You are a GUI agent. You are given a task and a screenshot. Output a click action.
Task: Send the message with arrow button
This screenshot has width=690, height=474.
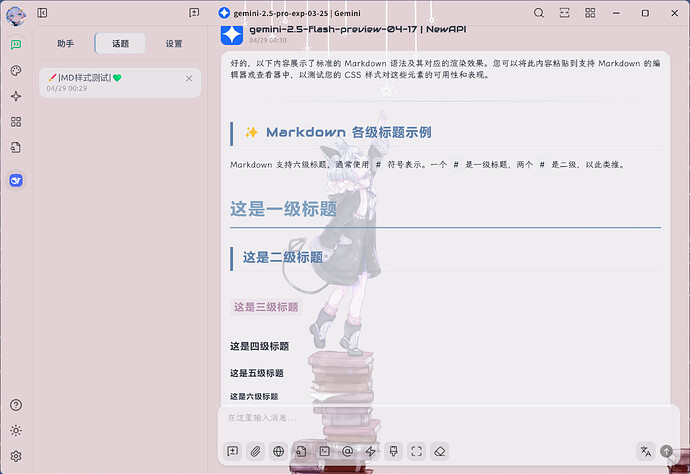pos(666,451)
